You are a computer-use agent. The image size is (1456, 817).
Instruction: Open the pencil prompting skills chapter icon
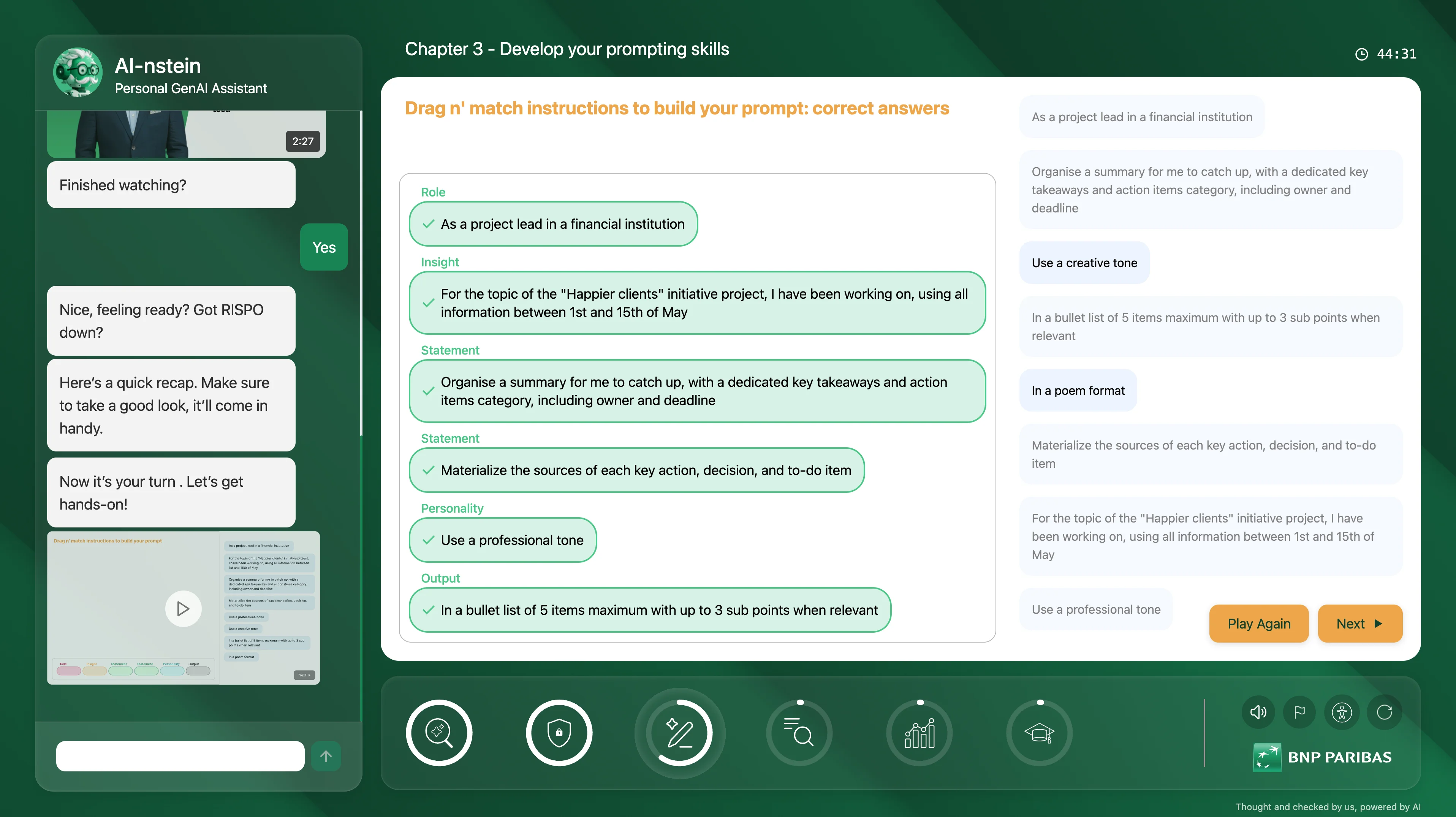(x=679, y=733)
